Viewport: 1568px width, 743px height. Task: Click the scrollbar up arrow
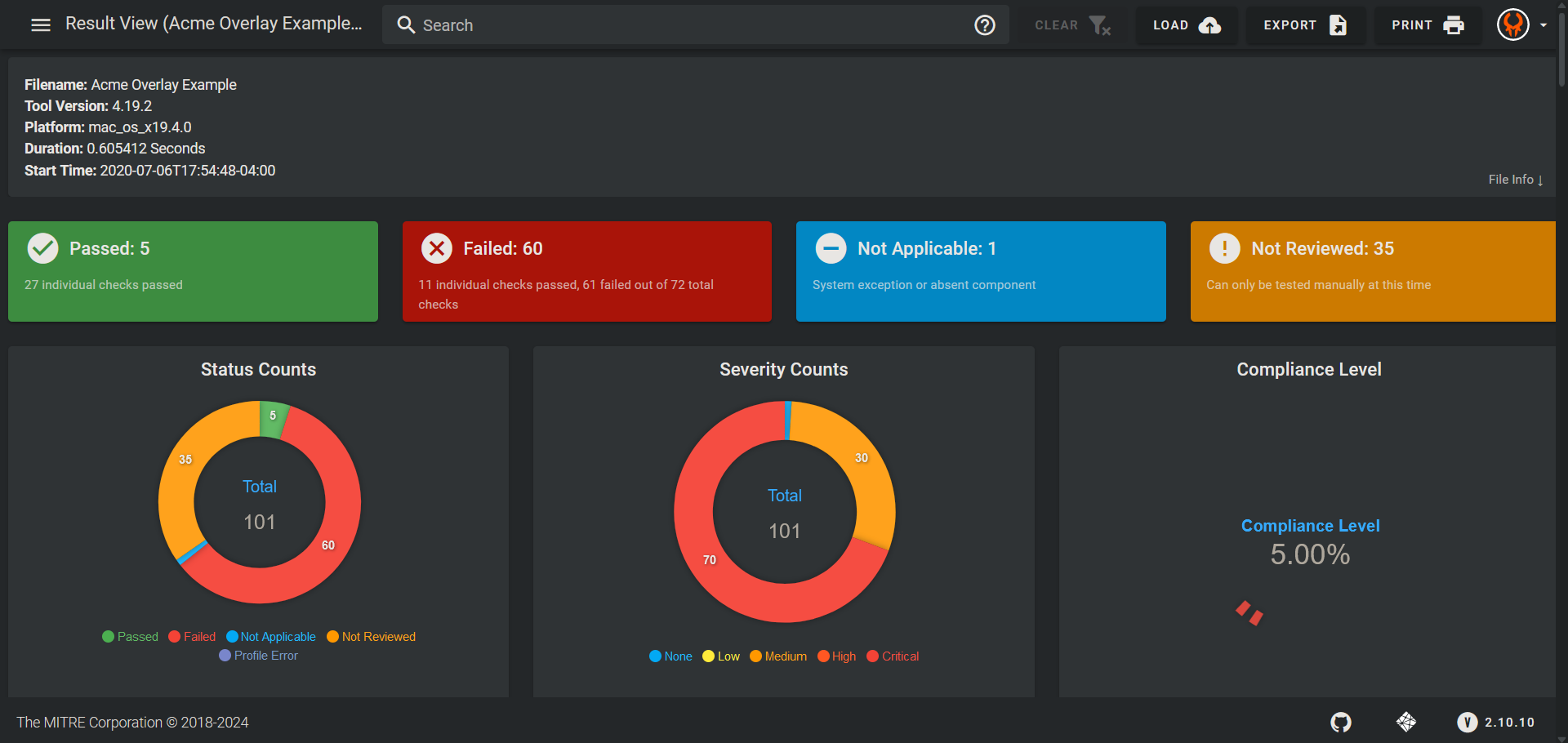[x=1561, y=5]
